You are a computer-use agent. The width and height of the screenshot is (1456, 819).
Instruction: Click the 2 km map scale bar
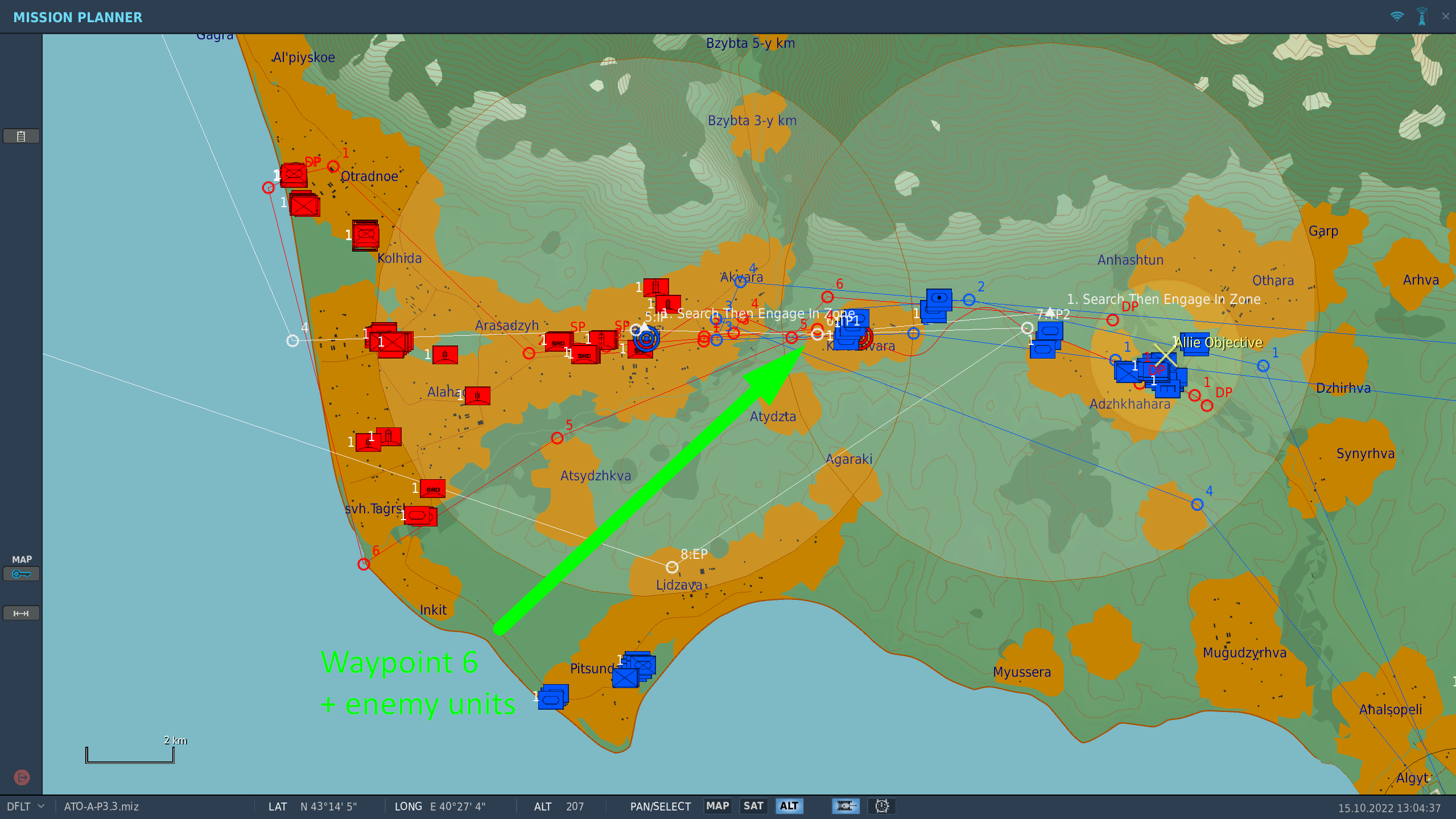point(130,755)
